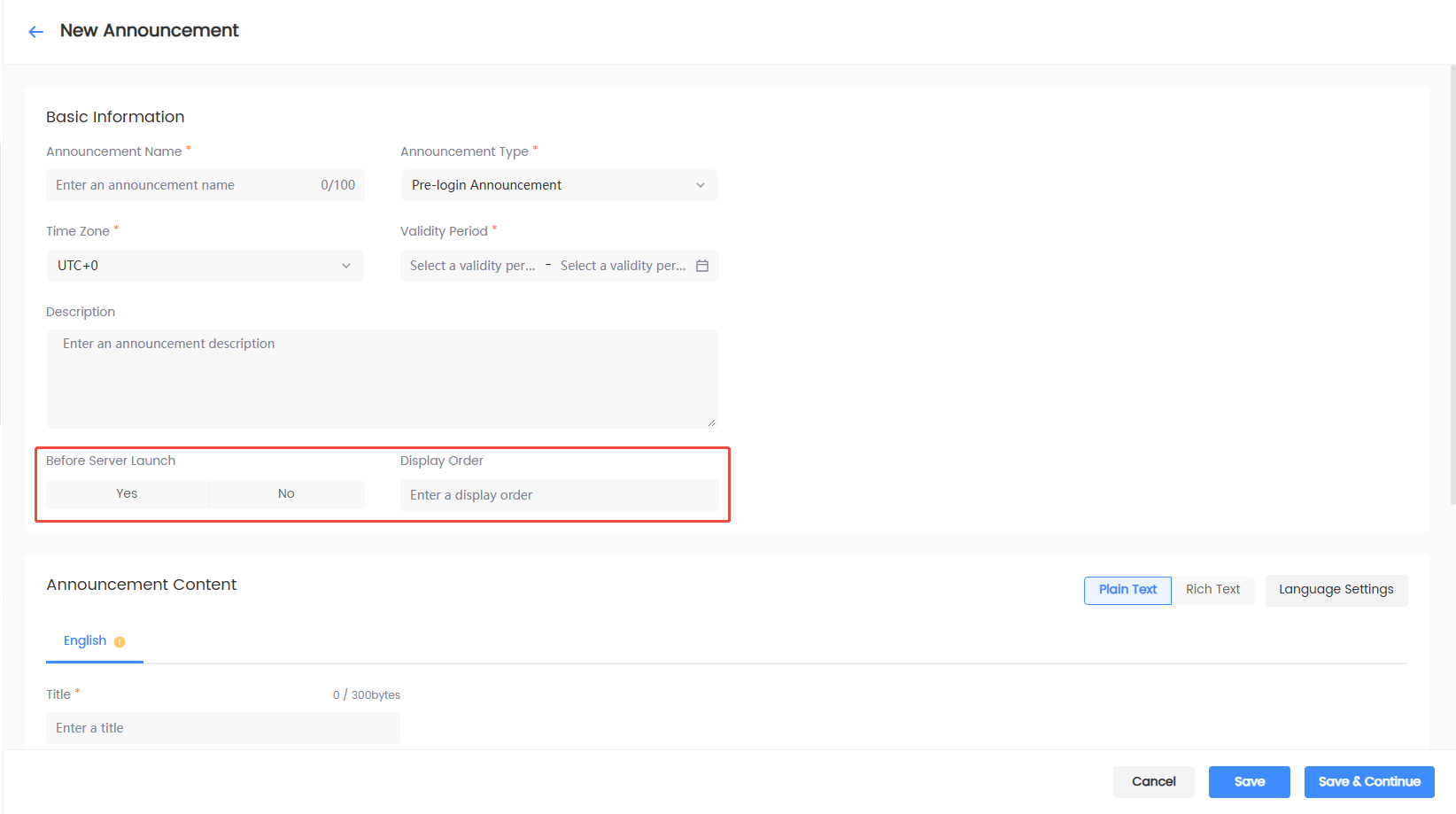Focus the Announcement Name field
The width and height of the screenshot is (1456, 814).
coord(205,185)
